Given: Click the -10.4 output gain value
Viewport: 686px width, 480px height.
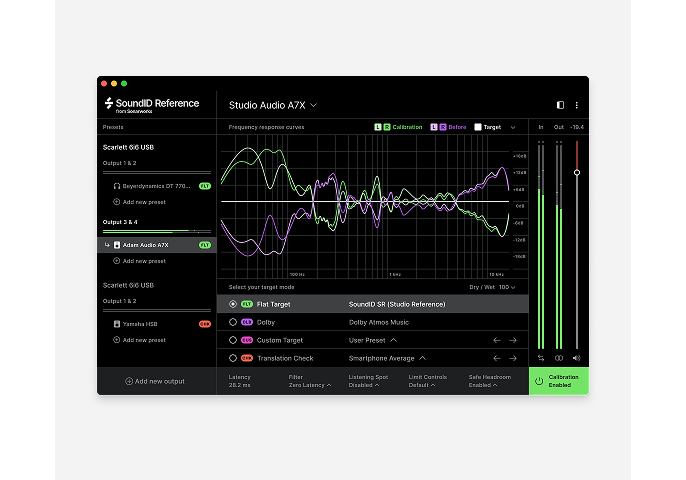Looking at the screenshot, I should [577, 127].
